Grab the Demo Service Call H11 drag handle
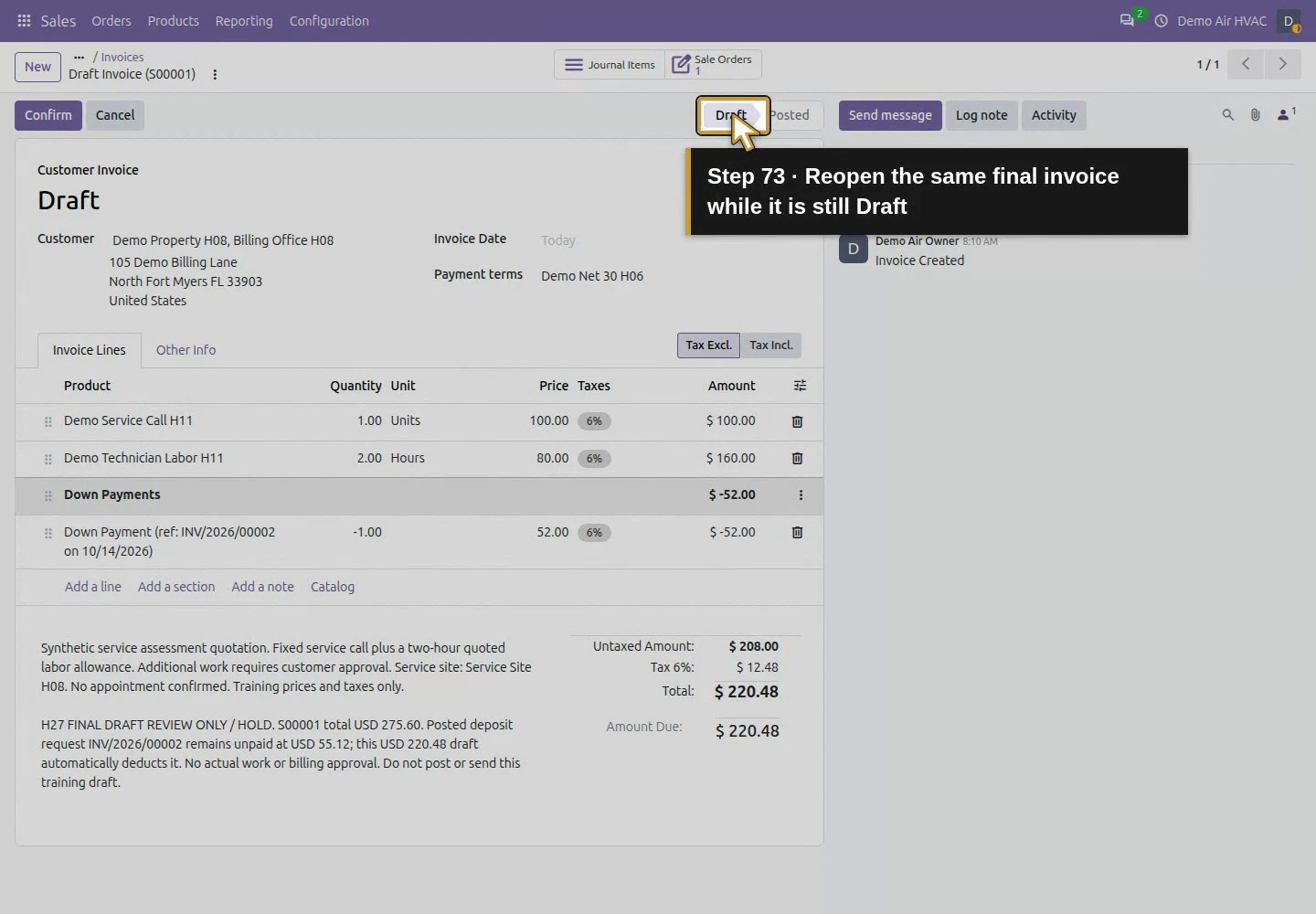 pyautogui.click(x=48, y=421)
